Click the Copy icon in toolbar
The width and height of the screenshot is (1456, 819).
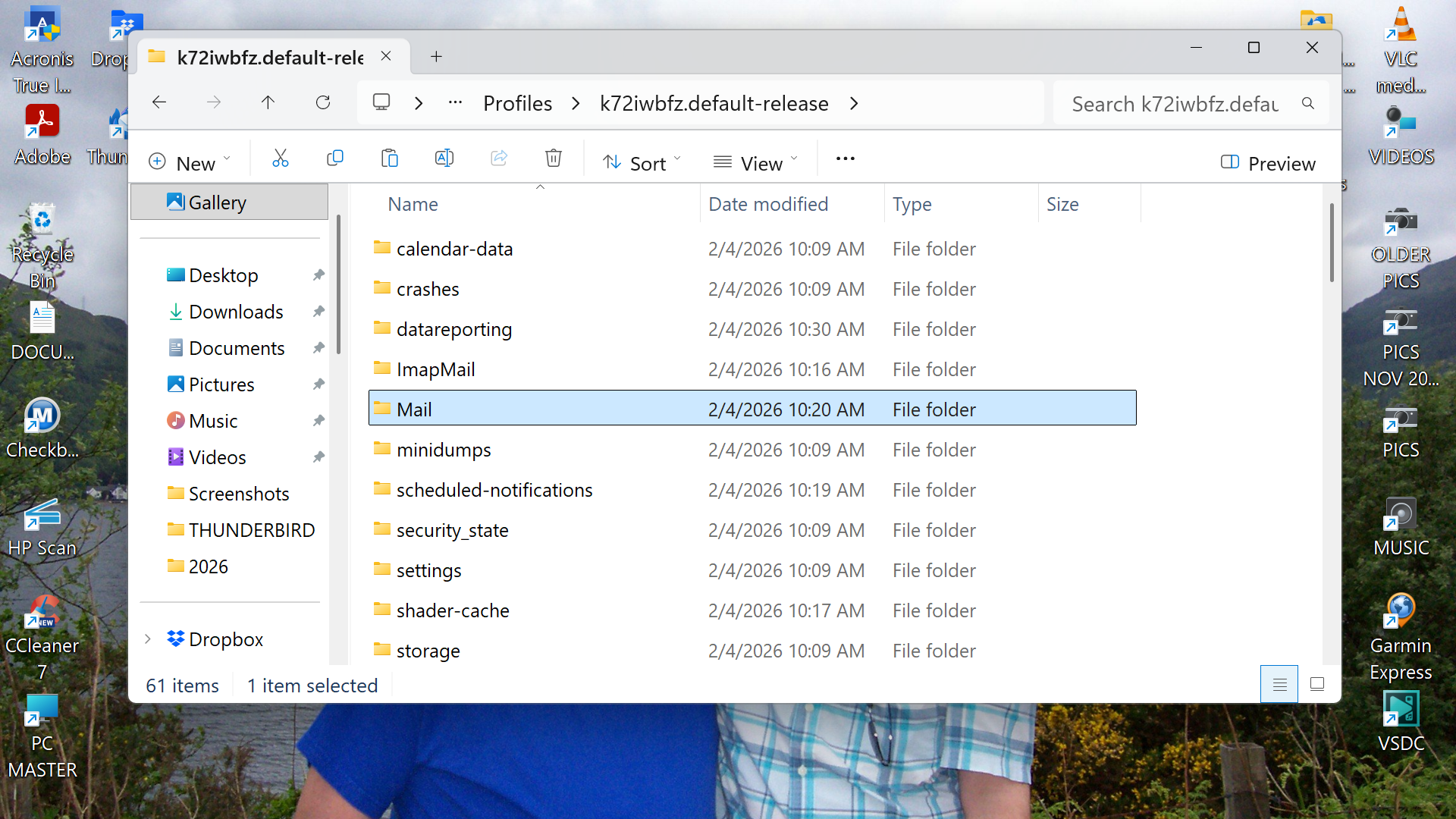click(x=334, y=158)
